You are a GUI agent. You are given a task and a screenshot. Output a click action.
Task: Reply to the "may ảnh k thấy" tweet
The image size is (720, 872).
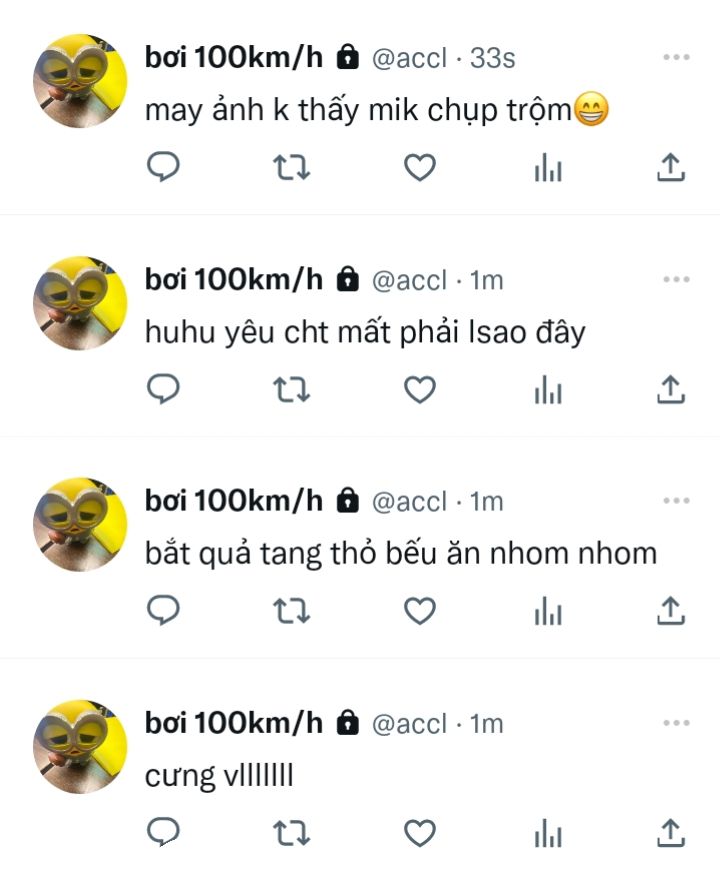point(163,166)
